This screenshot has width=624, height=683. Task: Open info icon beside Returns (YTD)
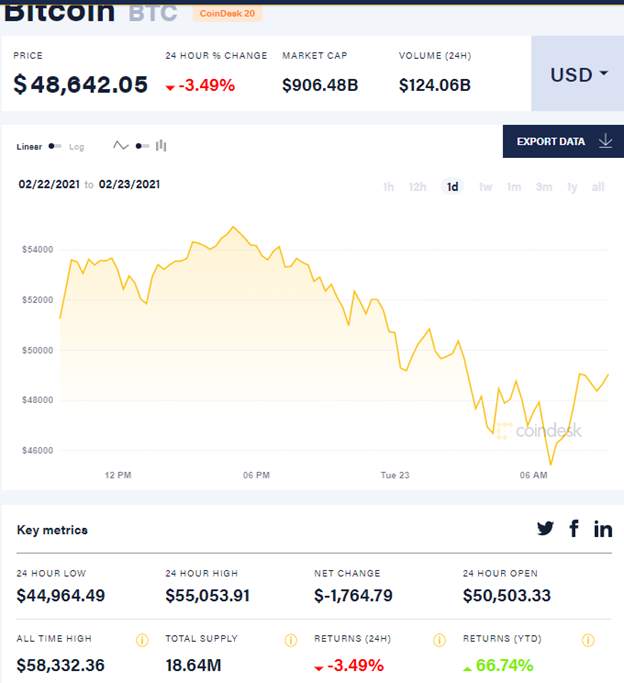pos(588,640)
